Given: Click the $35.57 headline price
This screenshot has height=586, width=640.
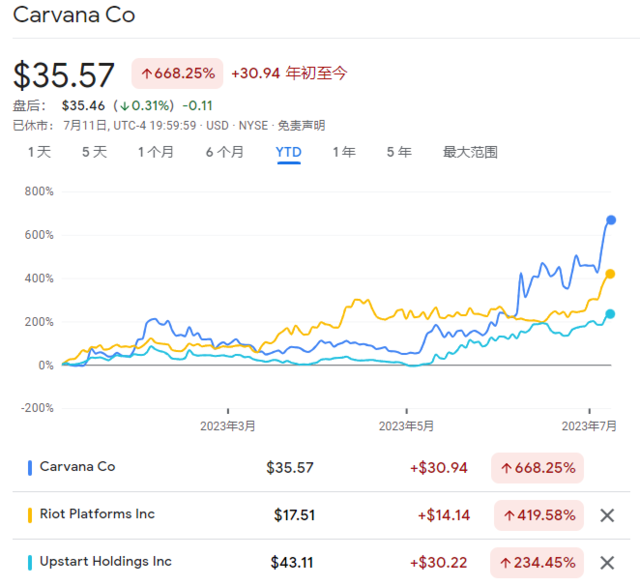Looking at the screenshot, I should (64, 75).
